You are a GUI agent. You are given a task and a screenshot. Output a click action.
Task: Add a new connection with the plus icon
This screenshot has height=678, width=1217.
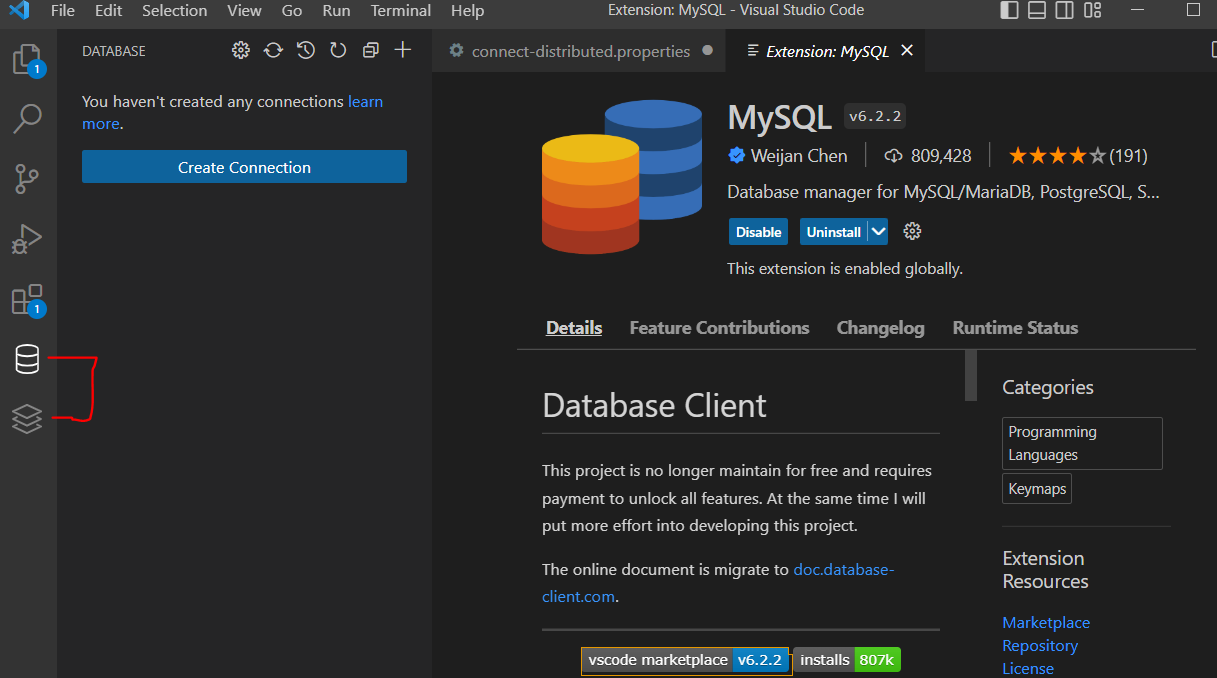pos(403,49)
